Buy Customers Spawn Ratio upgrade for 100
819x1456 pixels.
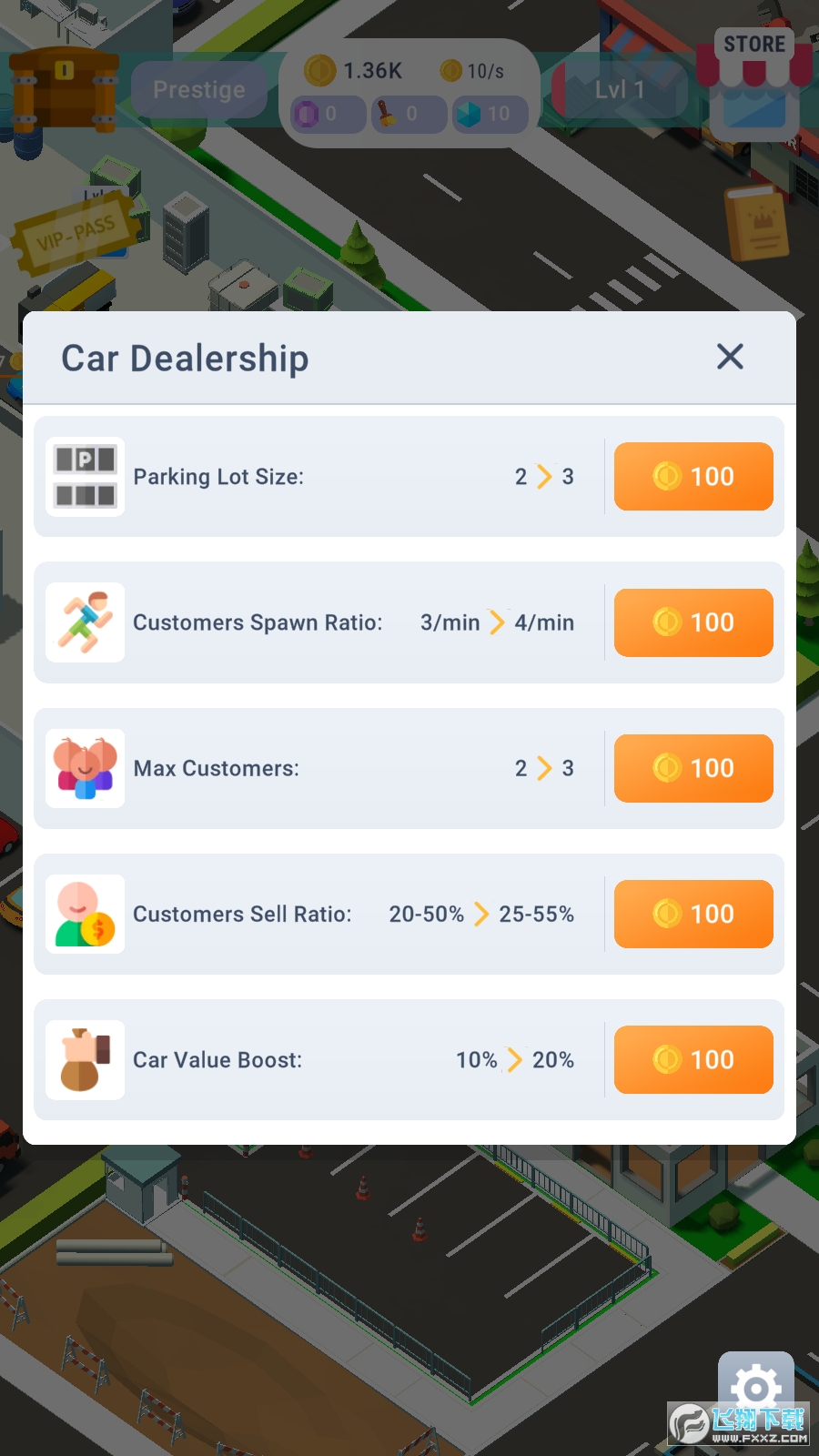(693, 622)
